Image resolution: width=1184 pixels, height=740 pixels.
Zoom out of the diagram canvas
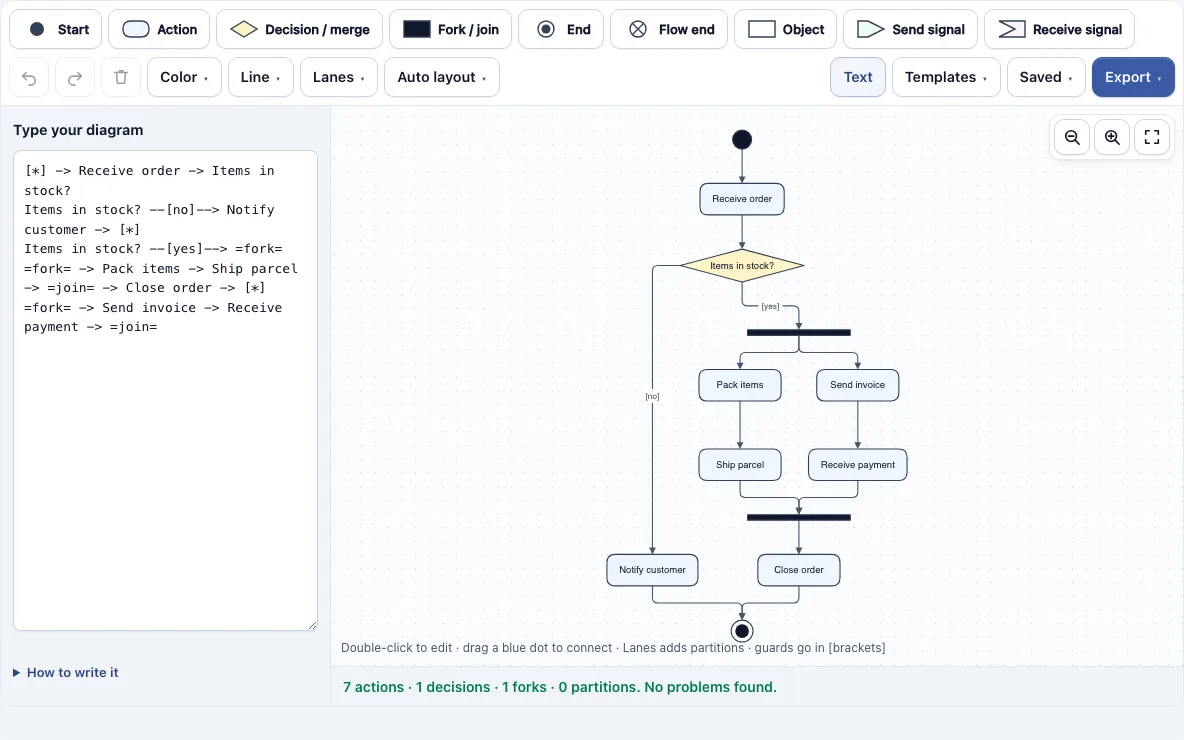[x=1072, y=137]
